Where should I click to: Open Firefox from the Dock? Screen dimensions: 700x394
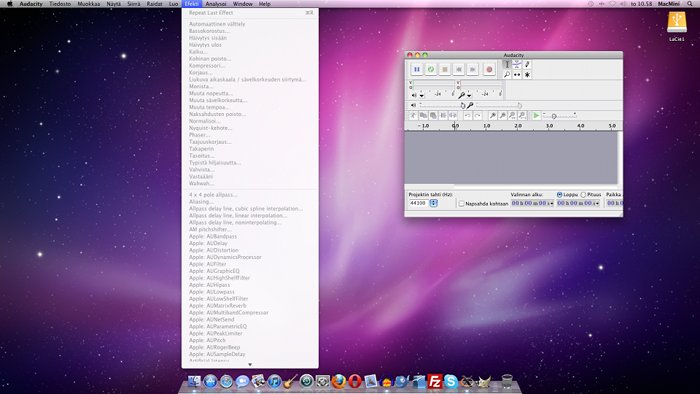click(x=338, y=382)
